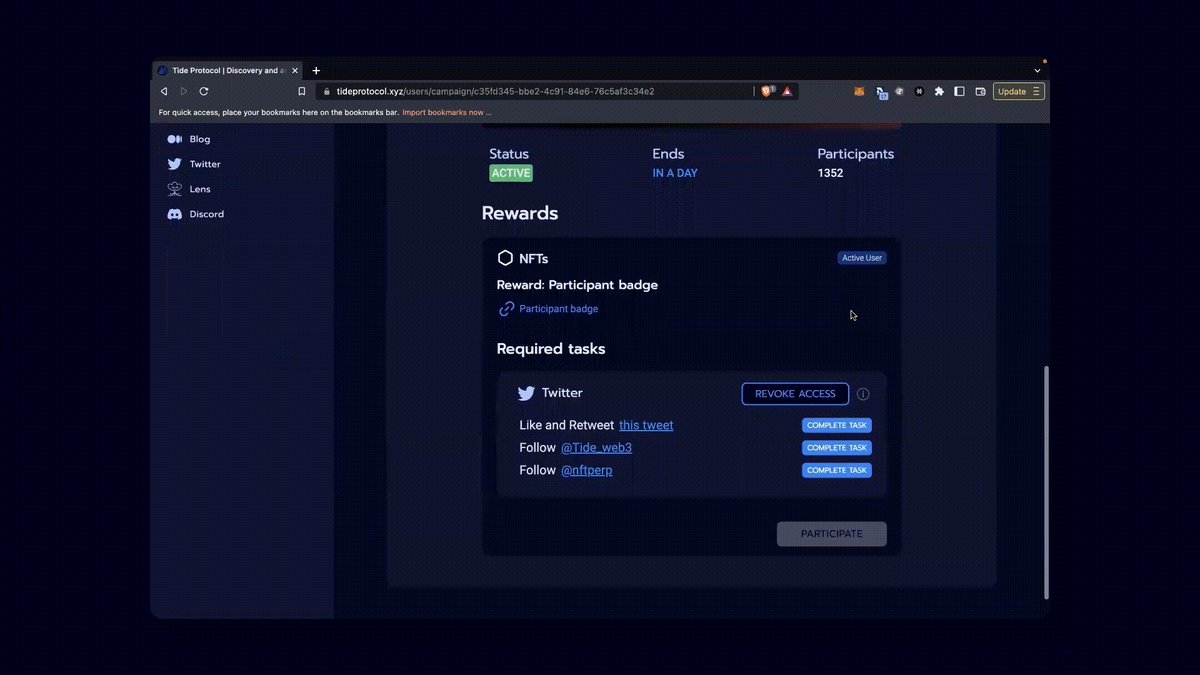
Task: Click the participants count 1352
Action: pyautogui.click(x=830, y=173)
